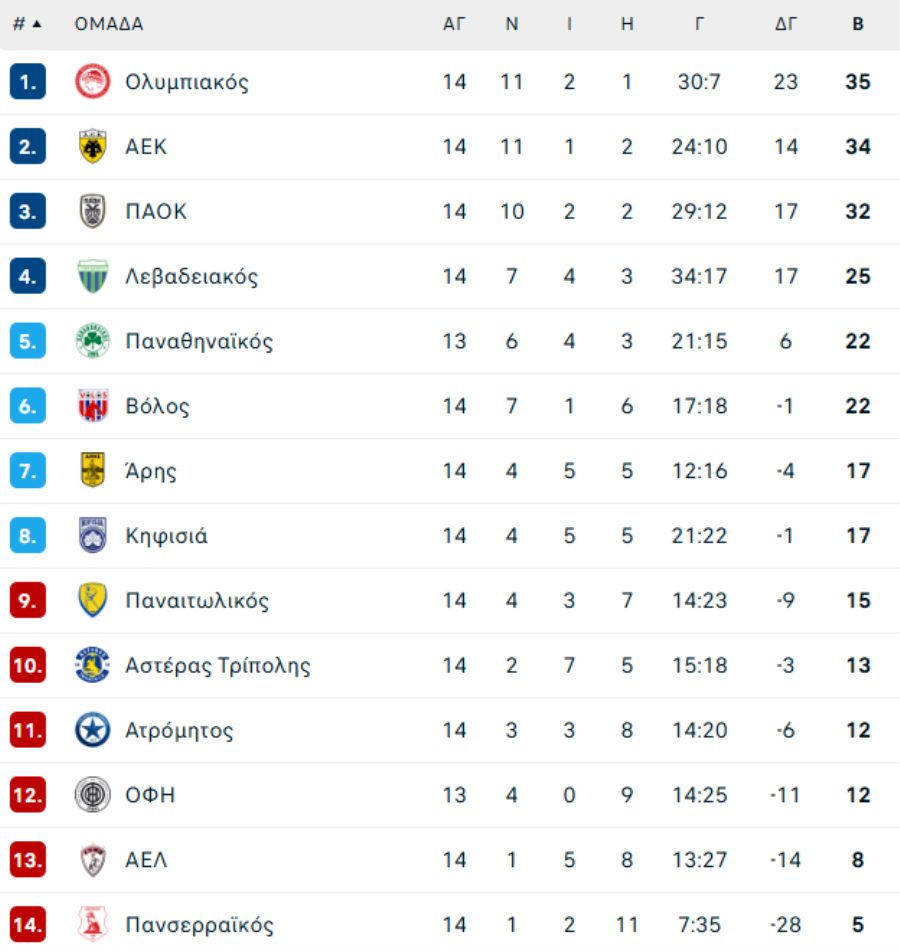Click the Παναθηναϊκός shamrock logo
The image size is (900, 951).
[93, 342]
